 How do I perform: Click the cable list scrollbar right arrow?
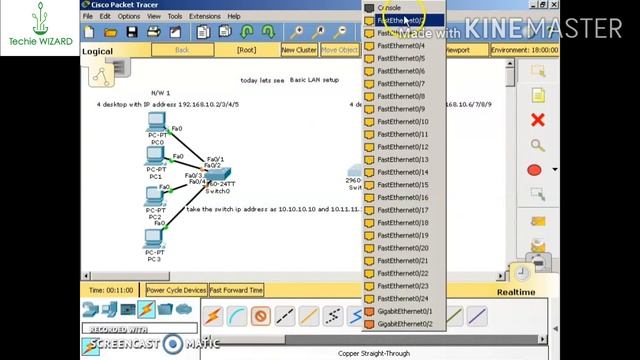point(542,339)
